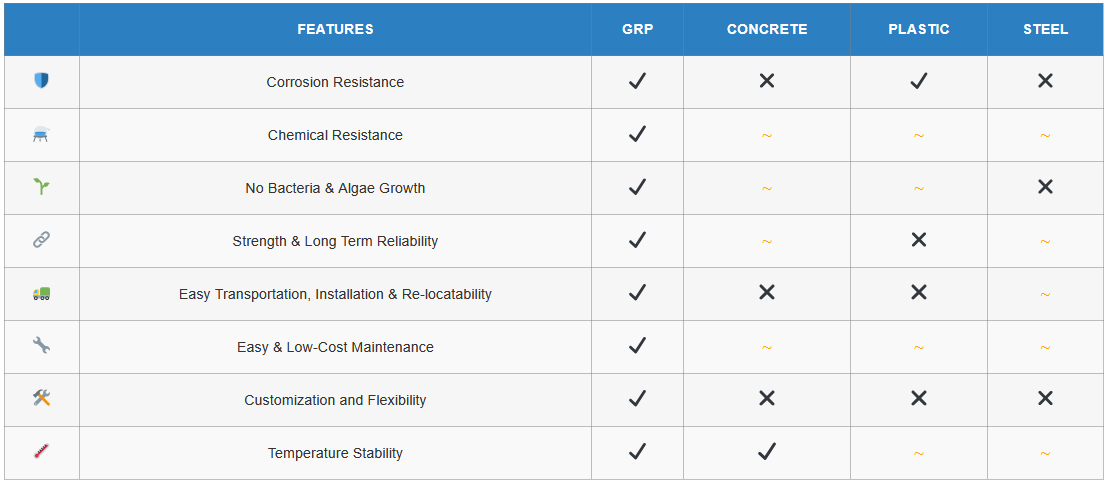Viewport: 1108px width, 486px height.
Task: Click Plastic tilde for Chemical Resistance
Action: pyautogui.click(x=918, y=135)
